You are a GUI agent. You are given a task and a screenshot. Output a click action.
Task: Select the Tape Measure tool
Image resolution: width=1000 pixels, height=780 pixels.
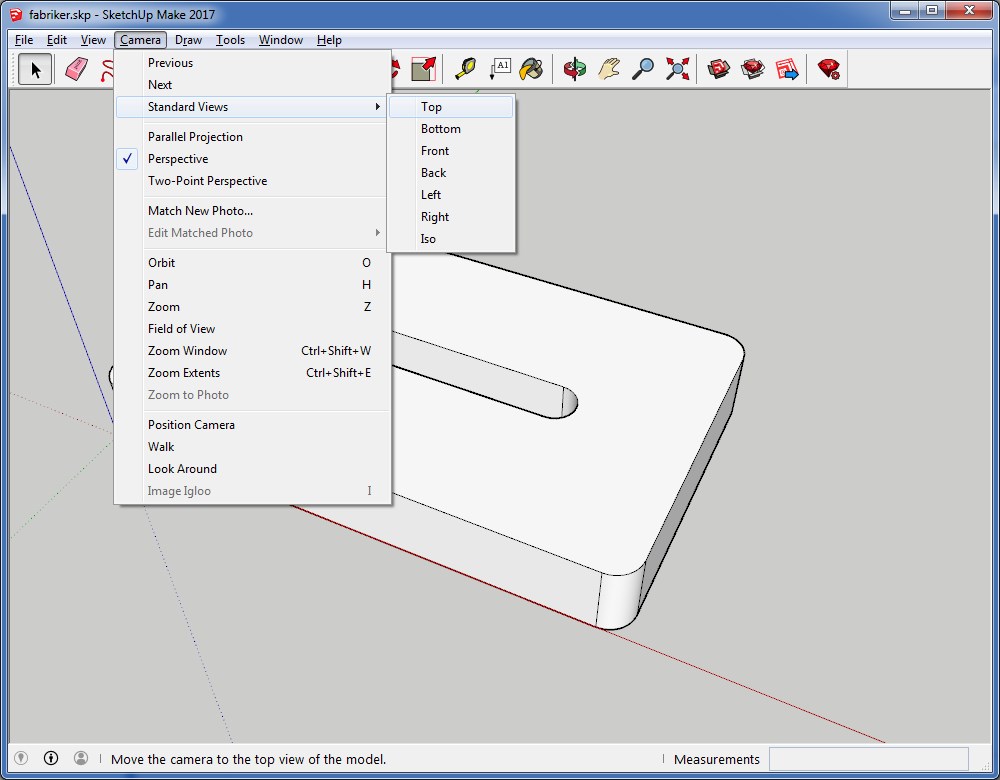tap(465, 68)
